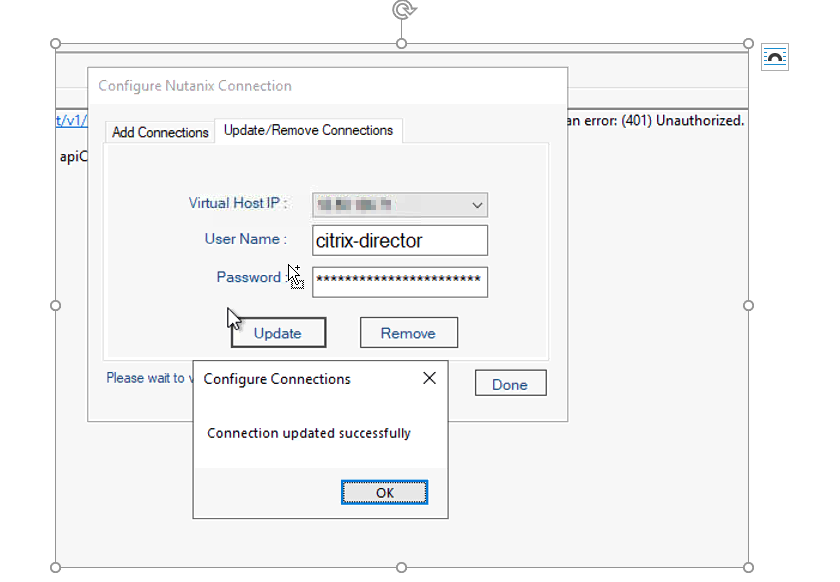Click the 'User Name :' label
The width and height of the screenshot is (840, 582).
(x=245, y=239)
